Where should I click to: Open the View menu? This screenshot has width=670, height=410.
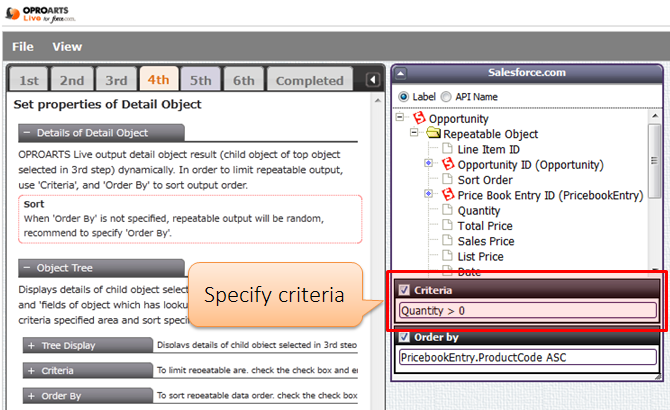click(x=67, y=47)
